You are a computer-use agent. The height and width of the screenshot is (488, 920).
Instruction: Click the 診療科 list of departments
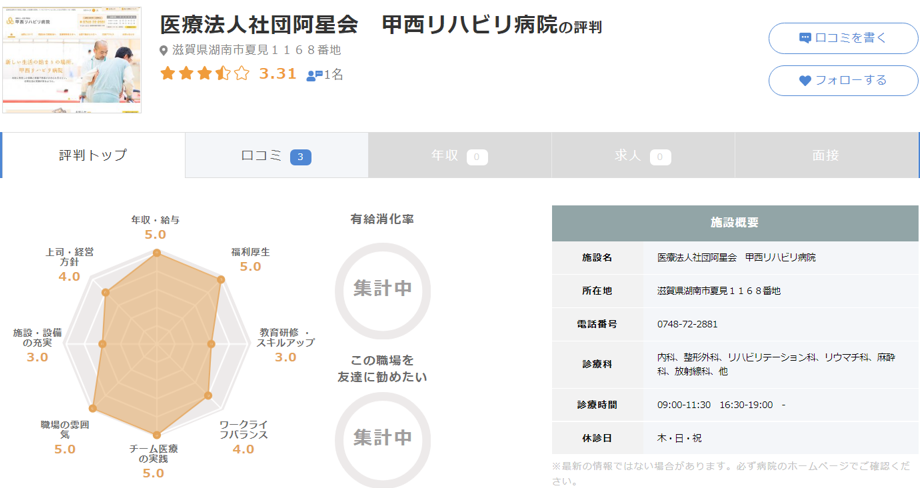[x=776, y=364]
